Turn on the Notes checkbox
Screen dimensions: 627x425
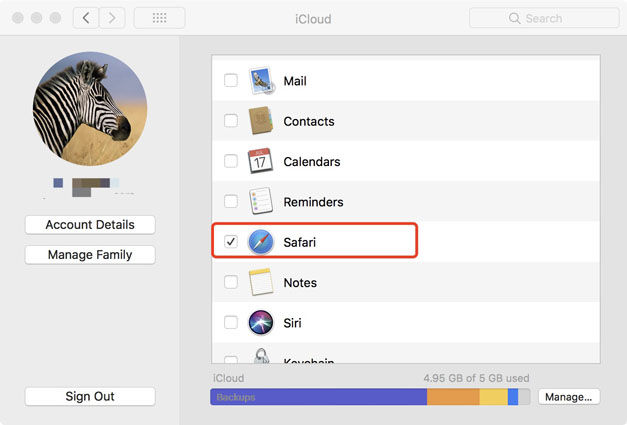[x=231, y=282]
